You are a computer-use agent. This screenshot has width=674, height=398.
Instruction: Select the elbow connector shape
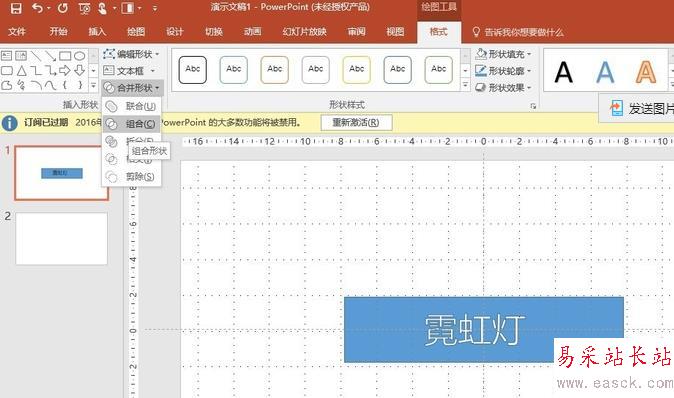(36, 70)
